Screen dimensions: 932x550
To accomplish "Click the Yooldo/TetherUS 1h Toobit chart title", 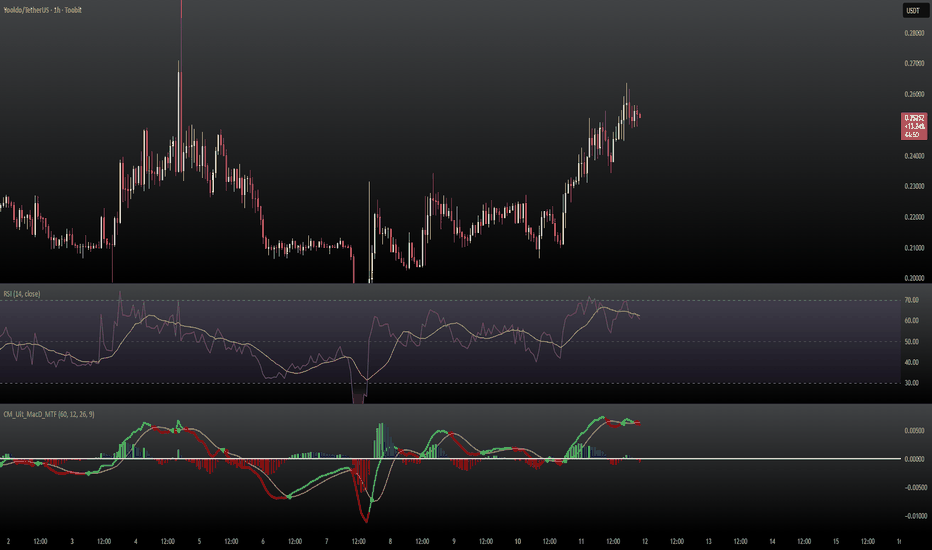I will pos(42,10).
